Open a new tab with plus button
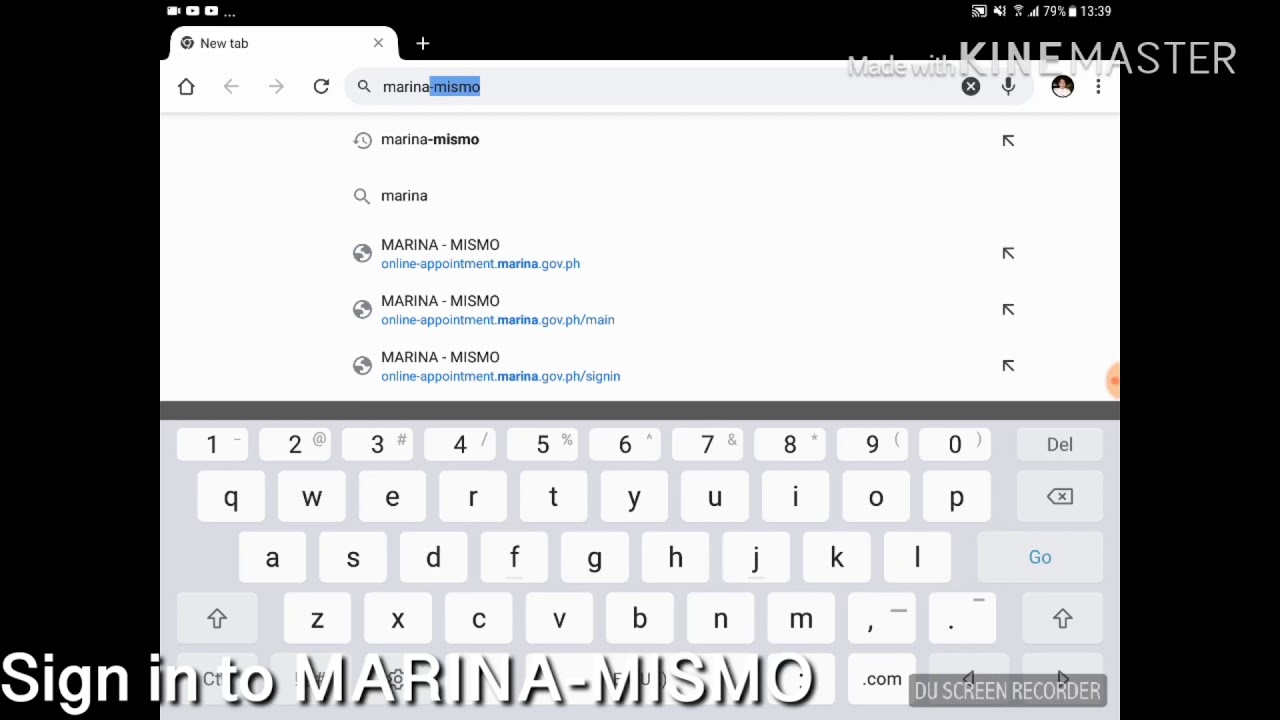1280x720 pixels. (x=423, y=43)
